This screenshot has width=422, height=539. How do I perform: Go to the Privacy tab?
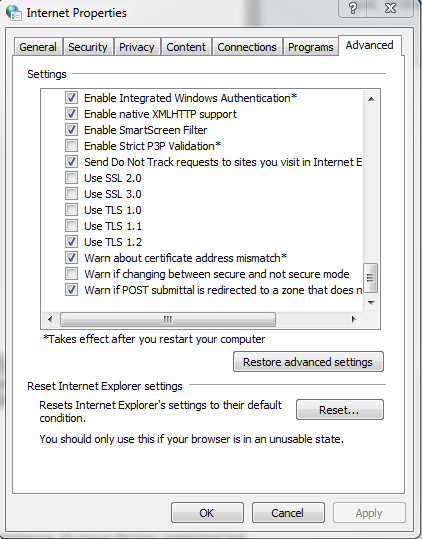tap(136, 47)
